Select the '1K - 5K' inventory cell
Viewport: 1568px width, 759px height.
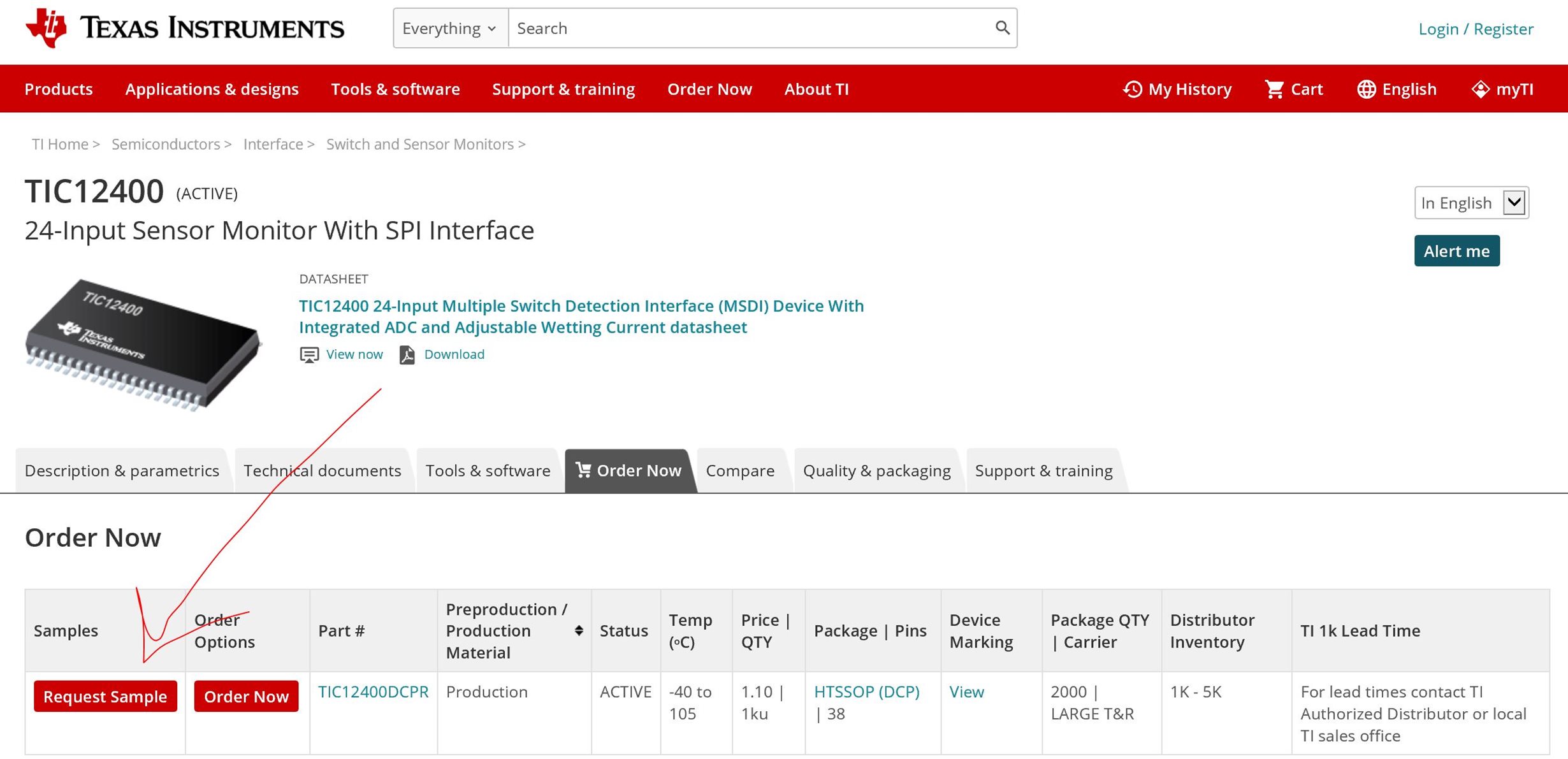click(x=1227, y=713)
